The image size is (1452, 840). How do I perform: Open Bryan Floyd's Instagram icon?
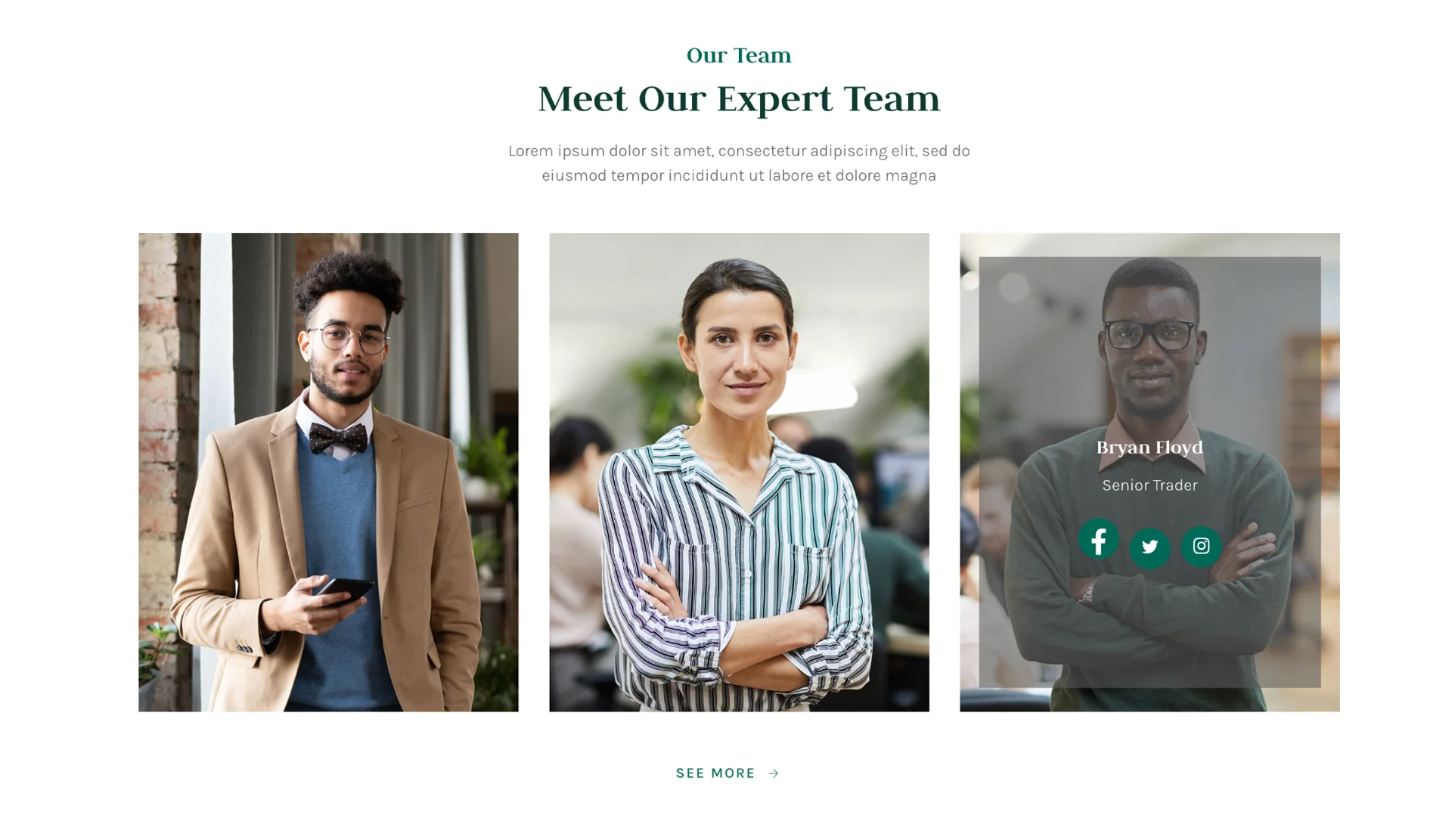pos(1201,546)
